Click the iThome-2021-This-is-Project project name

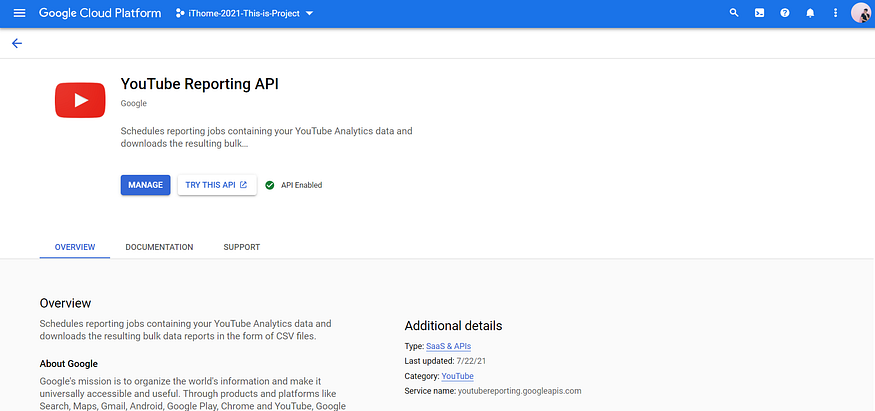pyautogui.click(x=244, y=13)
